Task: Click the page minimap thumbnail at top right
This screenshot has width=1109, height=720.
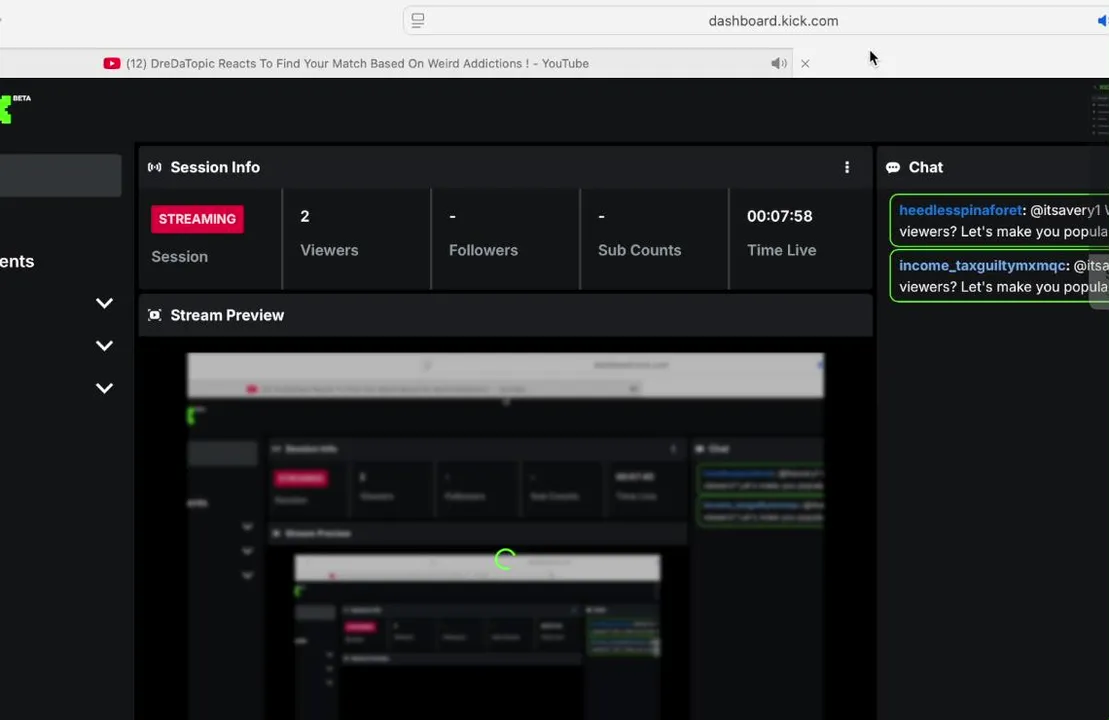Action: [1100, 110]
